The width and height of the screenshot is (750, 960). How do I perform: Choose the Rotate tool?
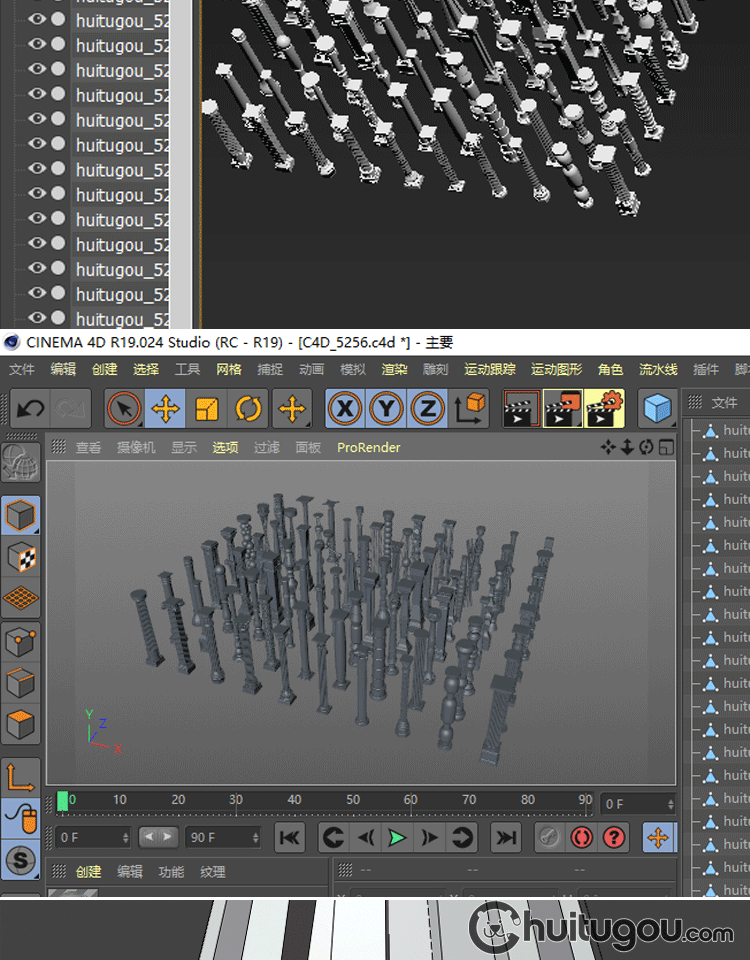tap(248, 409)
